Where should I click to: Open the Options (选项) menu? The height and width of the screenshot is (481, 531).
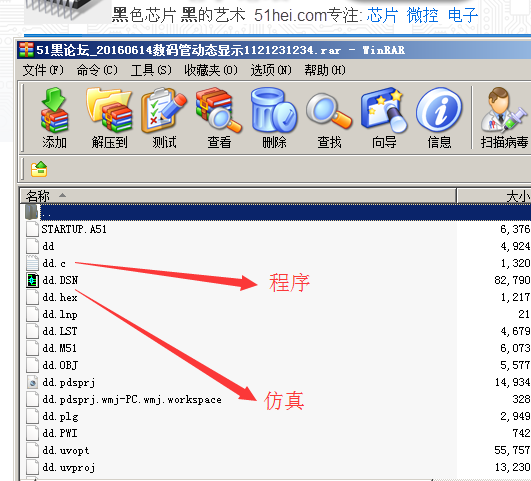(271, 70)
